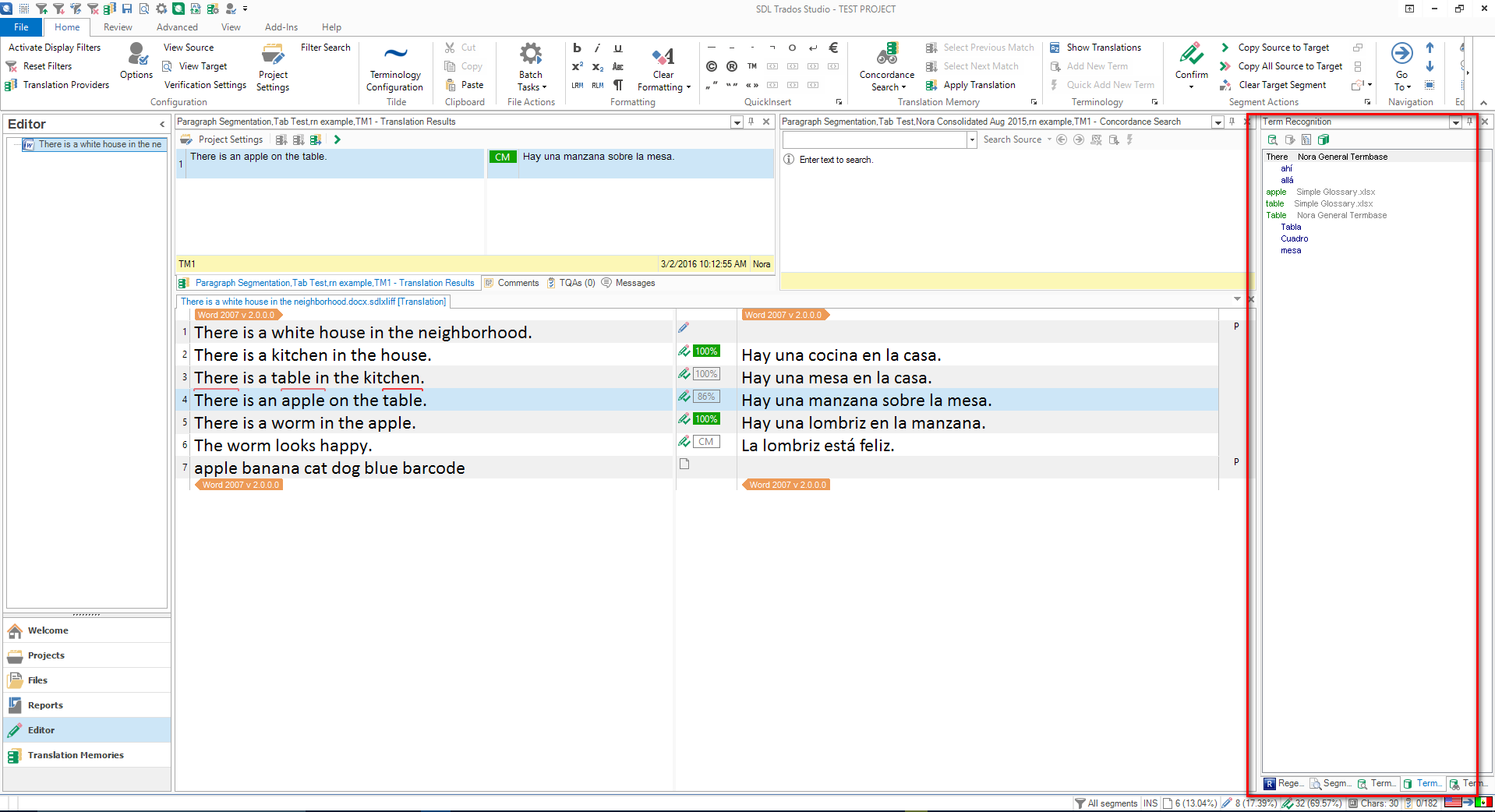The image size is (1495, 812).
Task: Click the Paste clipboard icon
Action: point(451,85)
